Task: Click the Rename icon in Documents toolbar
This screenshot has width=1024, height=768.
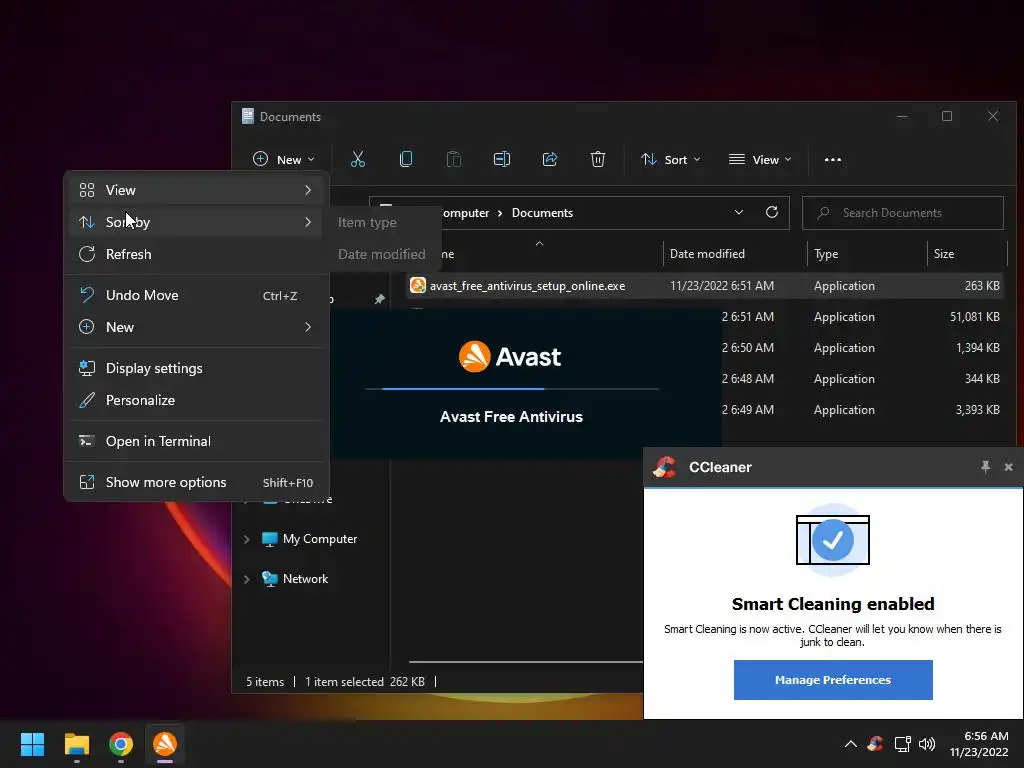Action: tap(502, 159)
